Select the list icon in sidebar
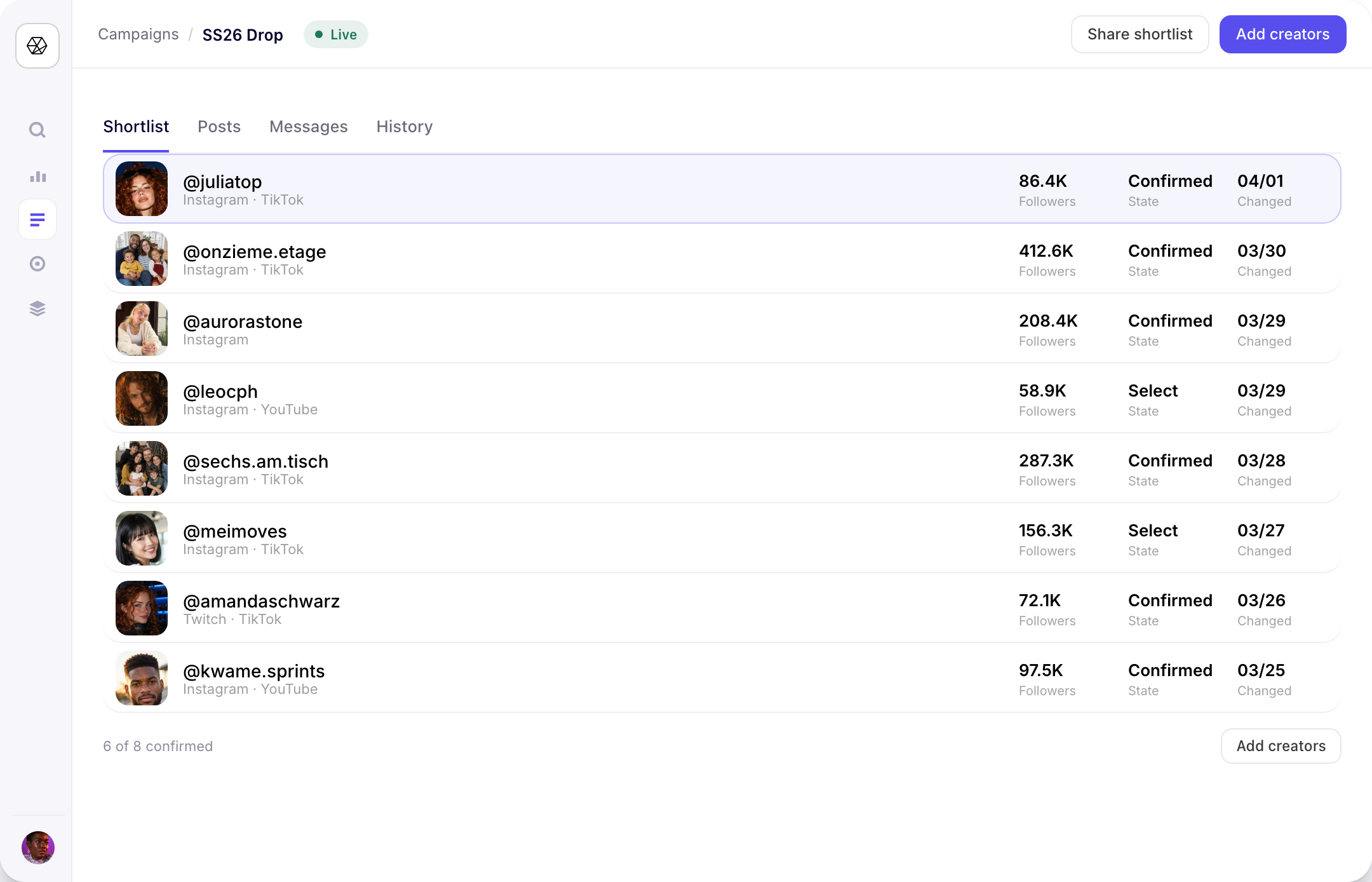 click(x=37, y=220)
